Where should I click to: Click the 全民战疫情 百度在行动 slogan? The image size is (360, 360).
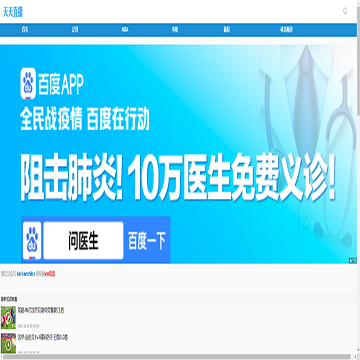[x=85, y=119]
